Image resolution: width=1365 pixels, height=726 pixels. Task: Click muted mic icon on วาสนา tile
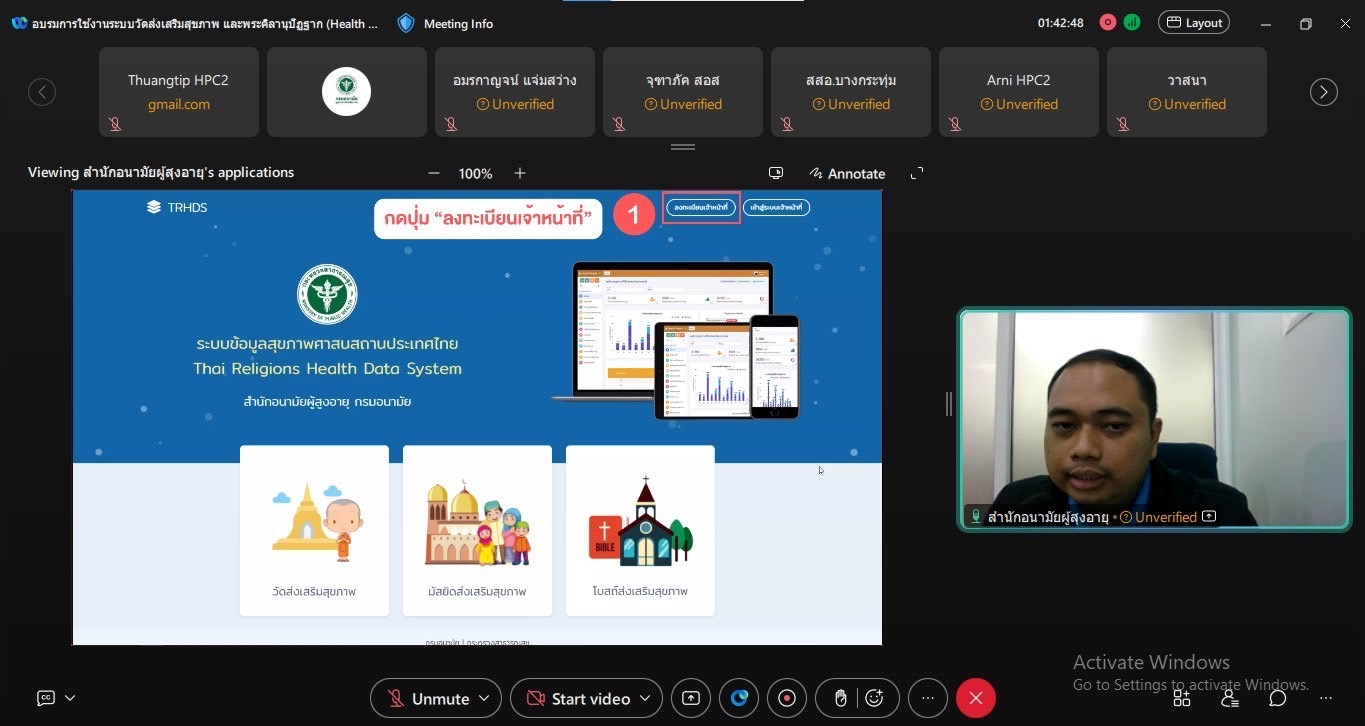[1123, 124]
